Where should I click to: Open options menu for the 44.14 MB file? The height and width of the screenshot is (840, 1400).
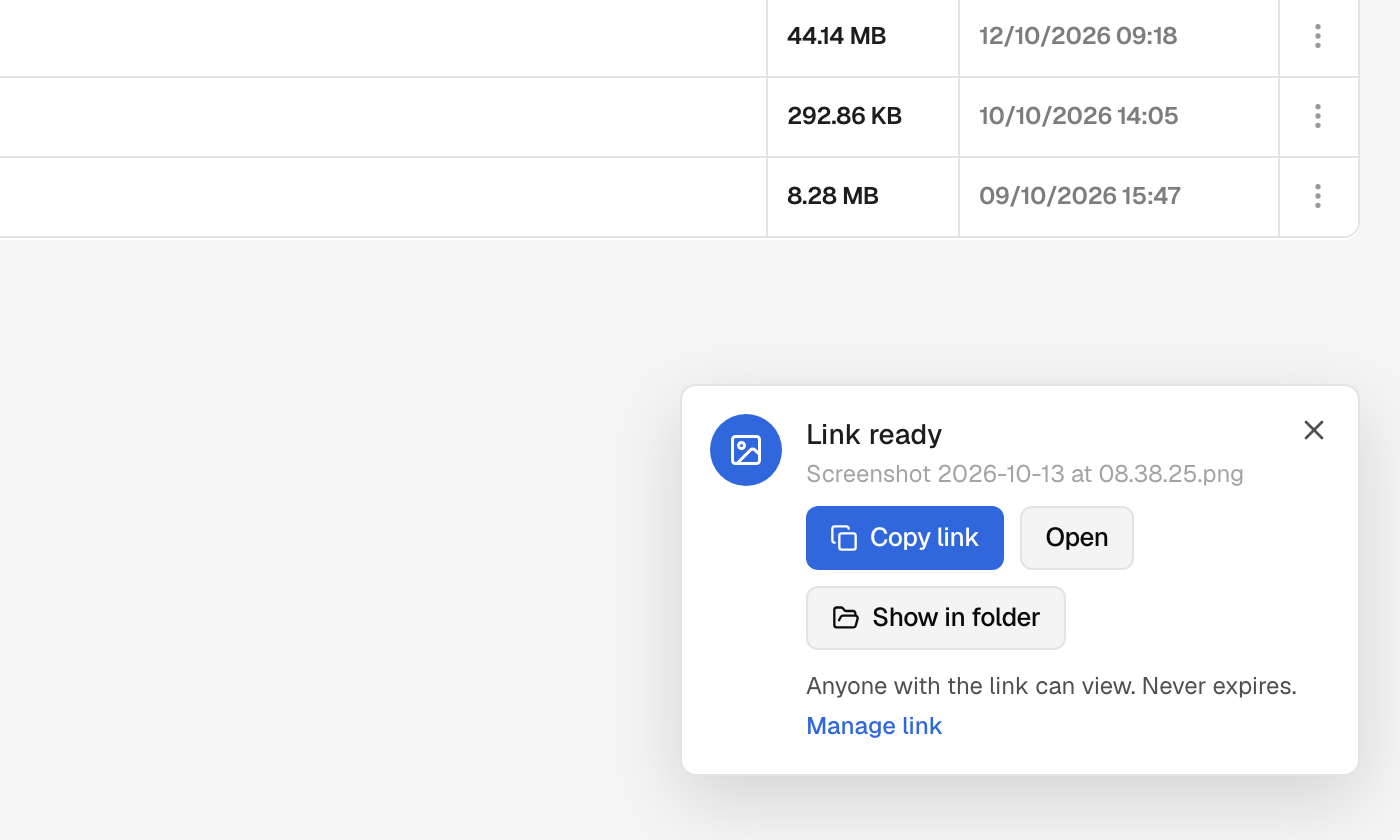(x=1318, y=36)
